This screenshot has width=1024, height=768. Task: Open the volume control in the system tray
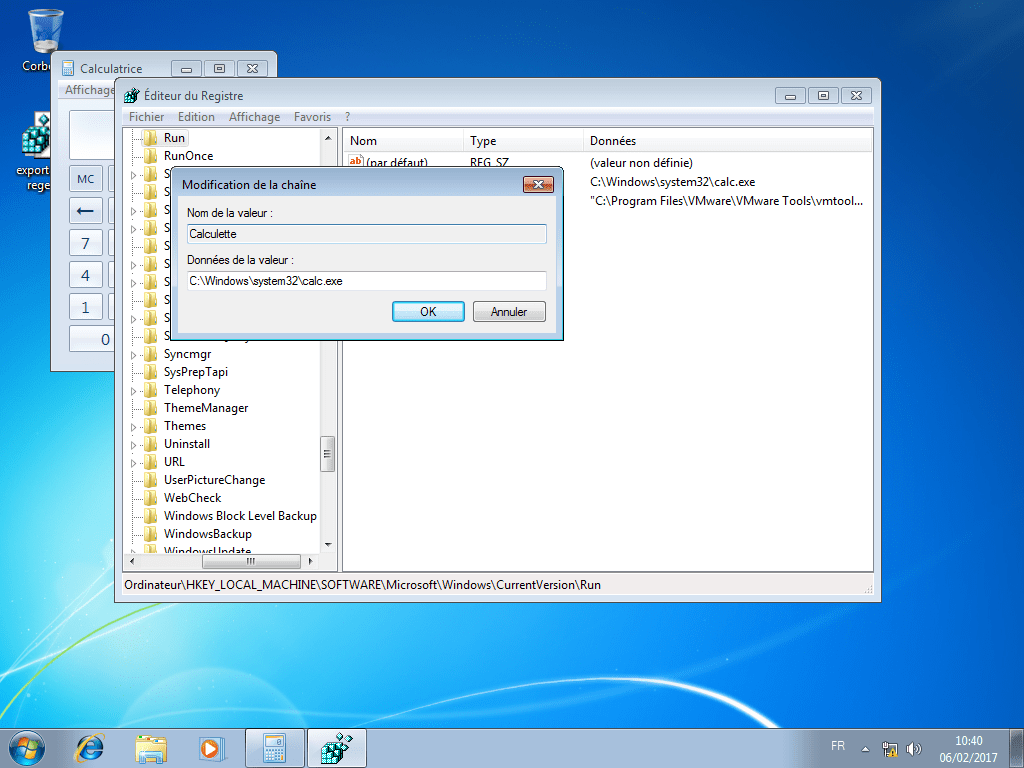coord(914,747)
